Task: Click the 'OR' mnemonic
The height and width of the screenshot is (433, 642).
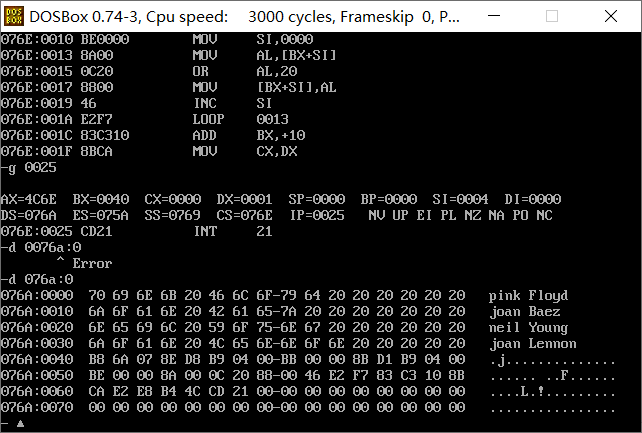Action: [x=201, y=71]
